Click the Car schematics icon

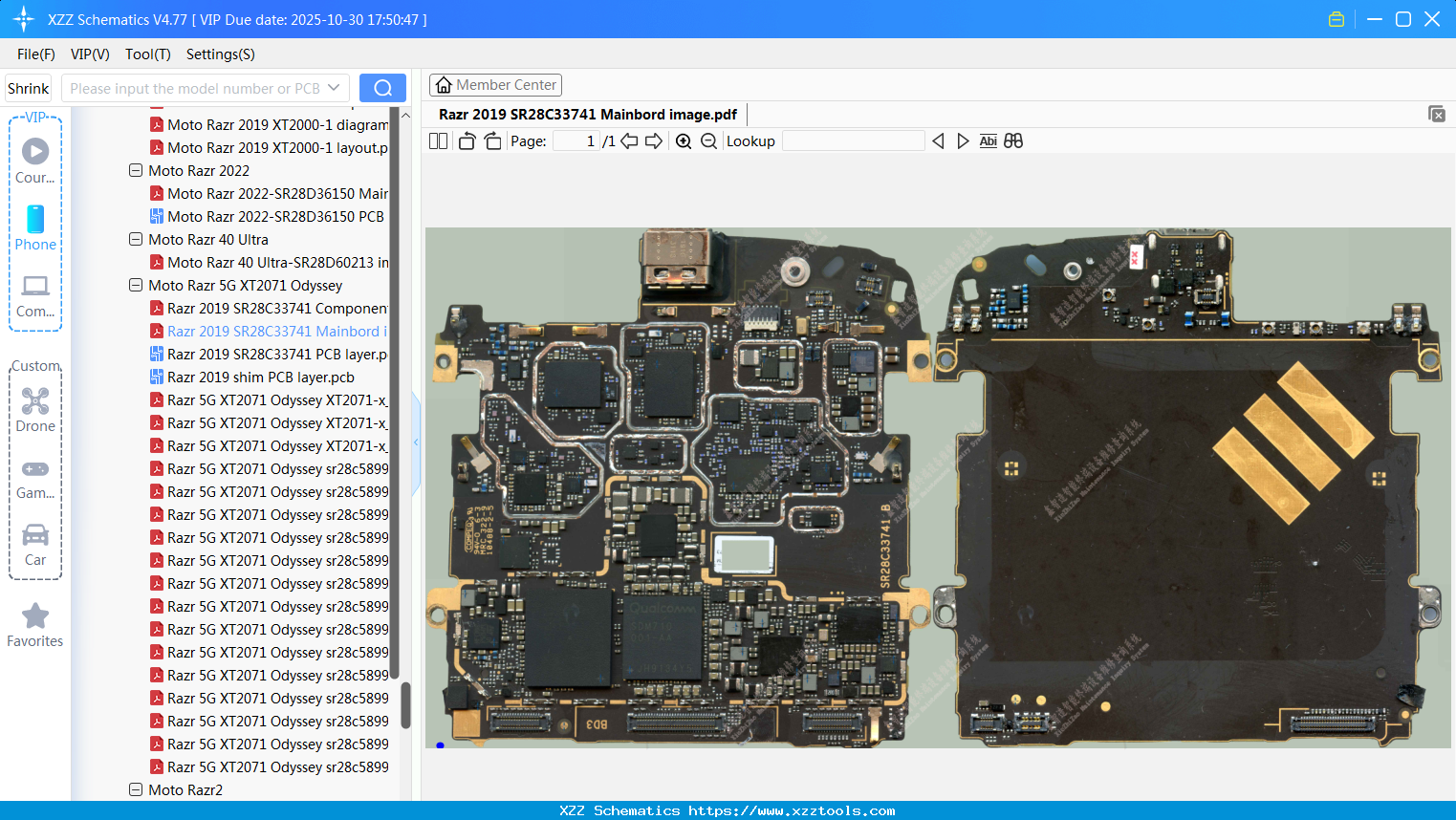(34, 543)
